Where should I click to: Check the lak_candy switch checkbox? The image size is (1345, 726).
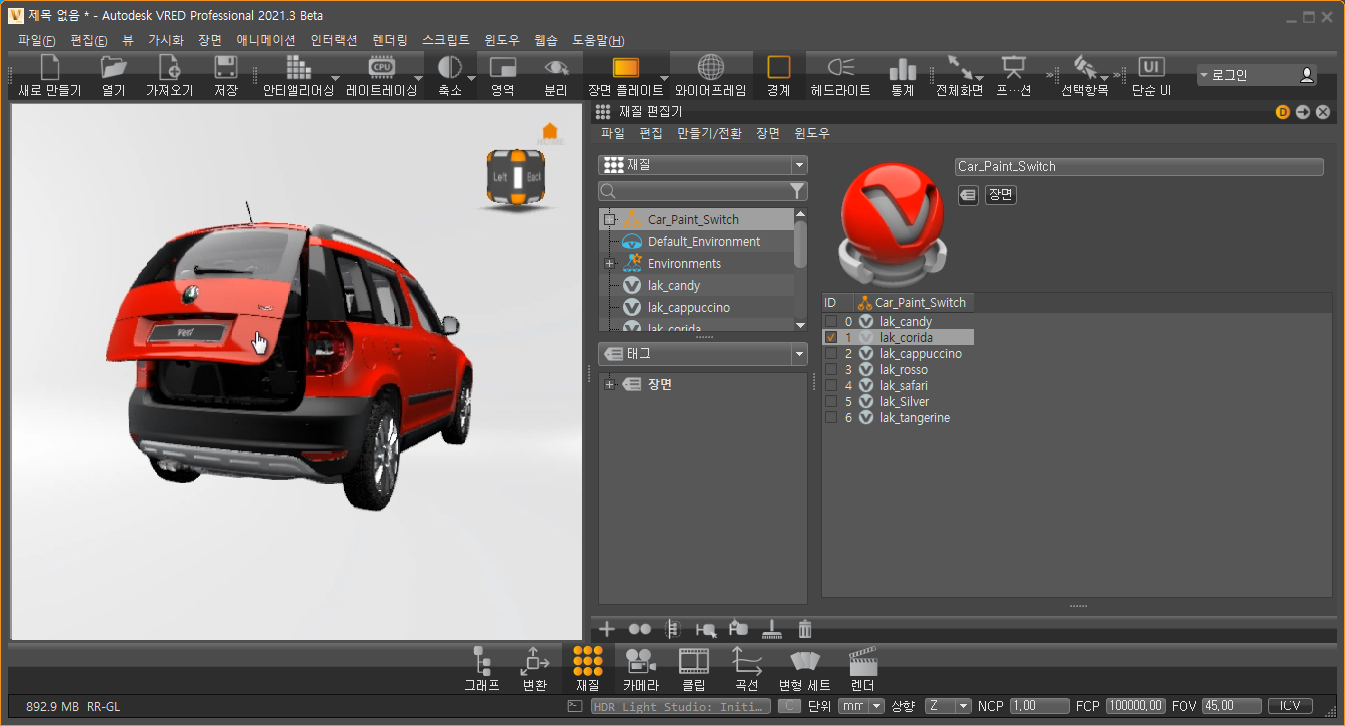coord(831,322)
